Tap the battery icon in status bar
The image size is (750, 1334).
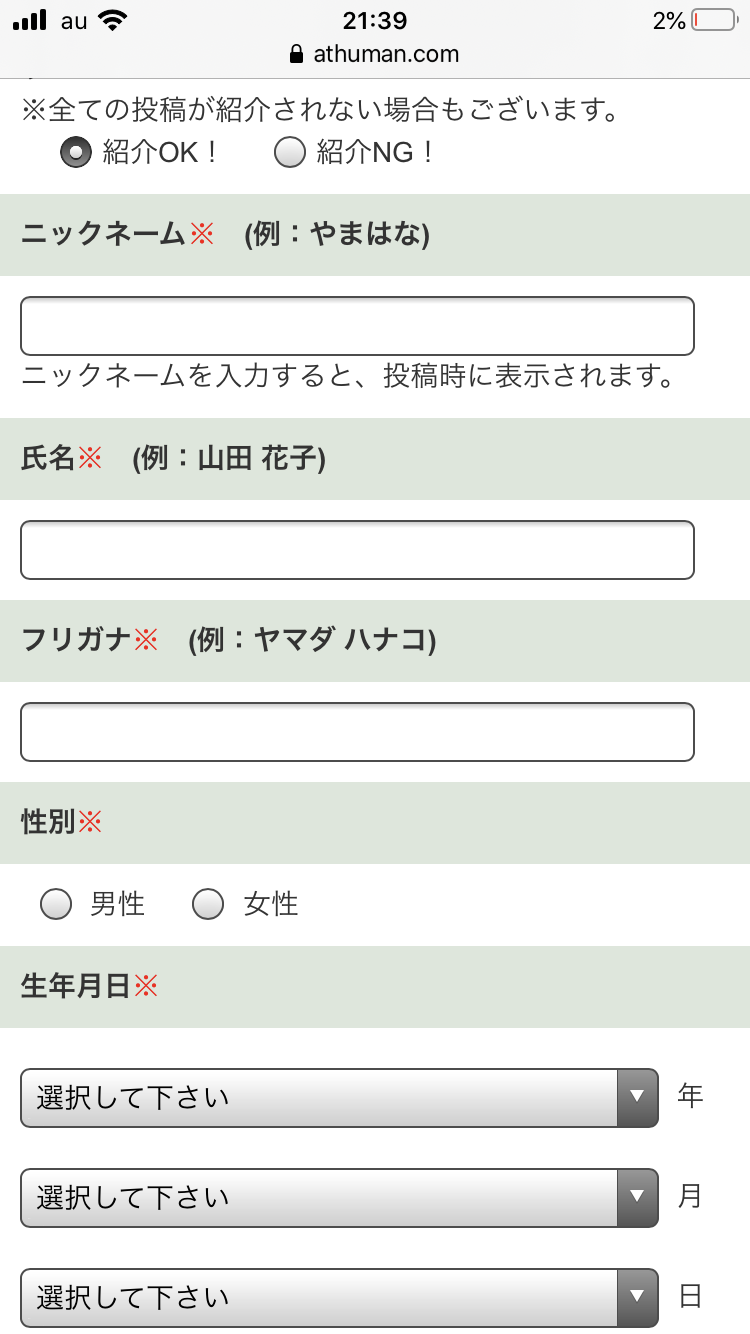tap(712, 20)
